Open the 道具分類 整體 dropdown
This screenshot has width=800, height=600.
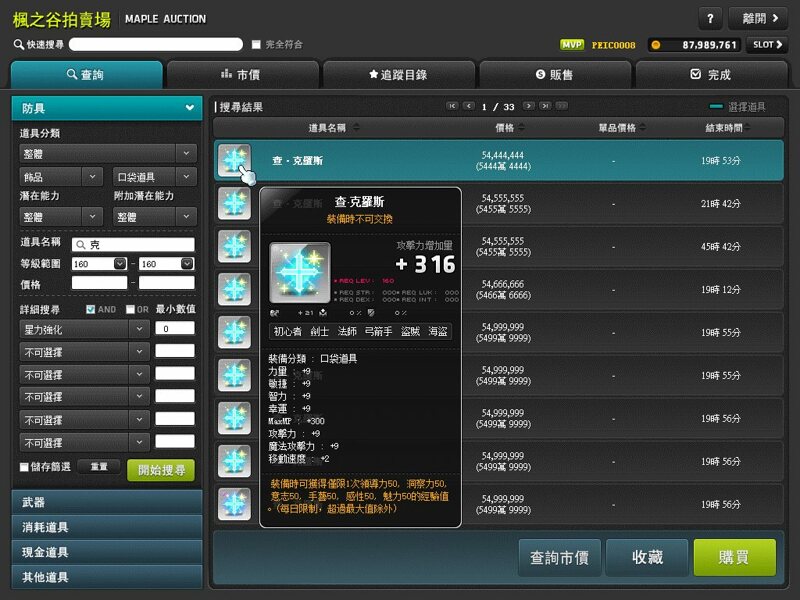coord(108,153)
